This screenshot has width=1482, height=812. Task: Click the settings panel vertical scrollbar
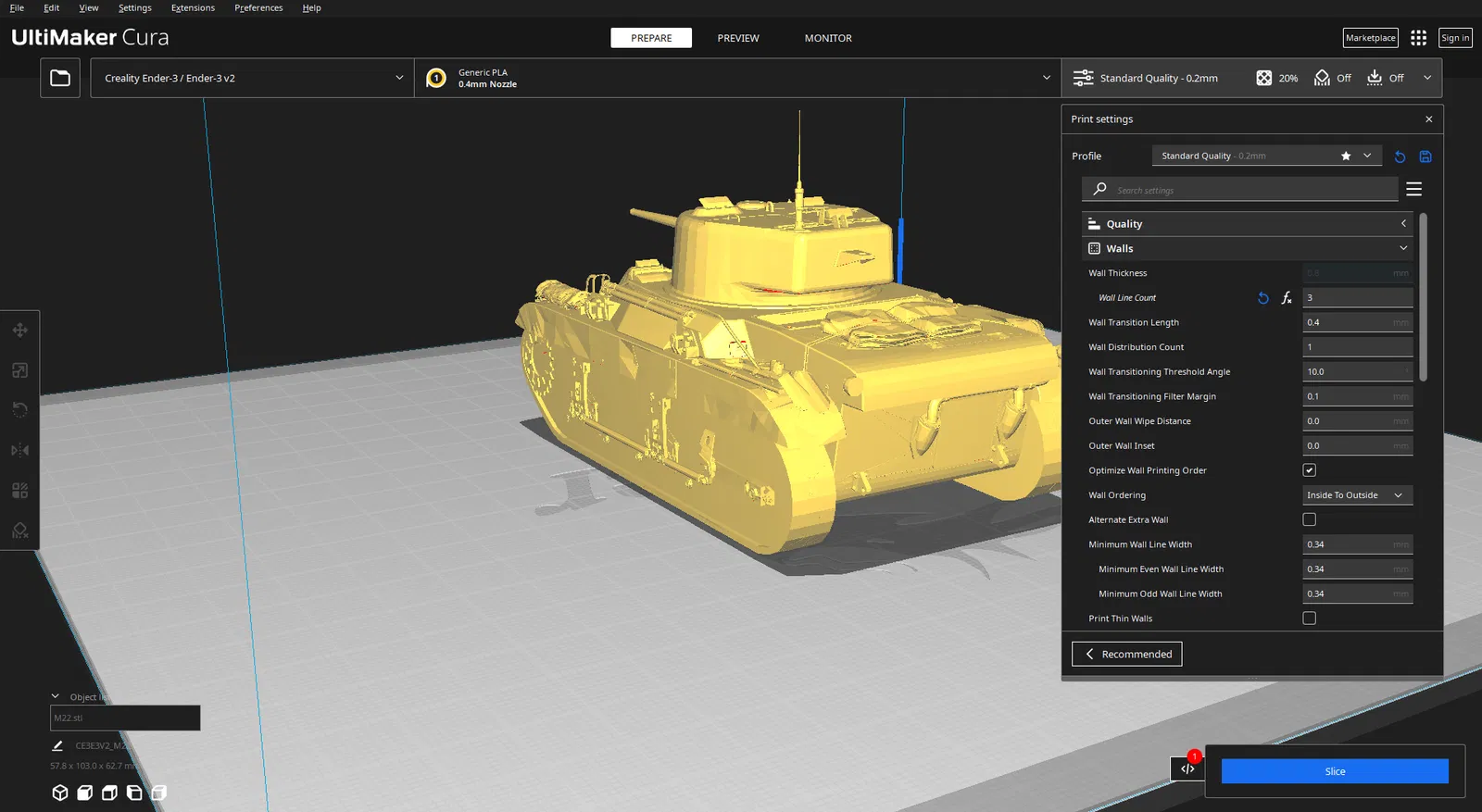(1424, 296)
